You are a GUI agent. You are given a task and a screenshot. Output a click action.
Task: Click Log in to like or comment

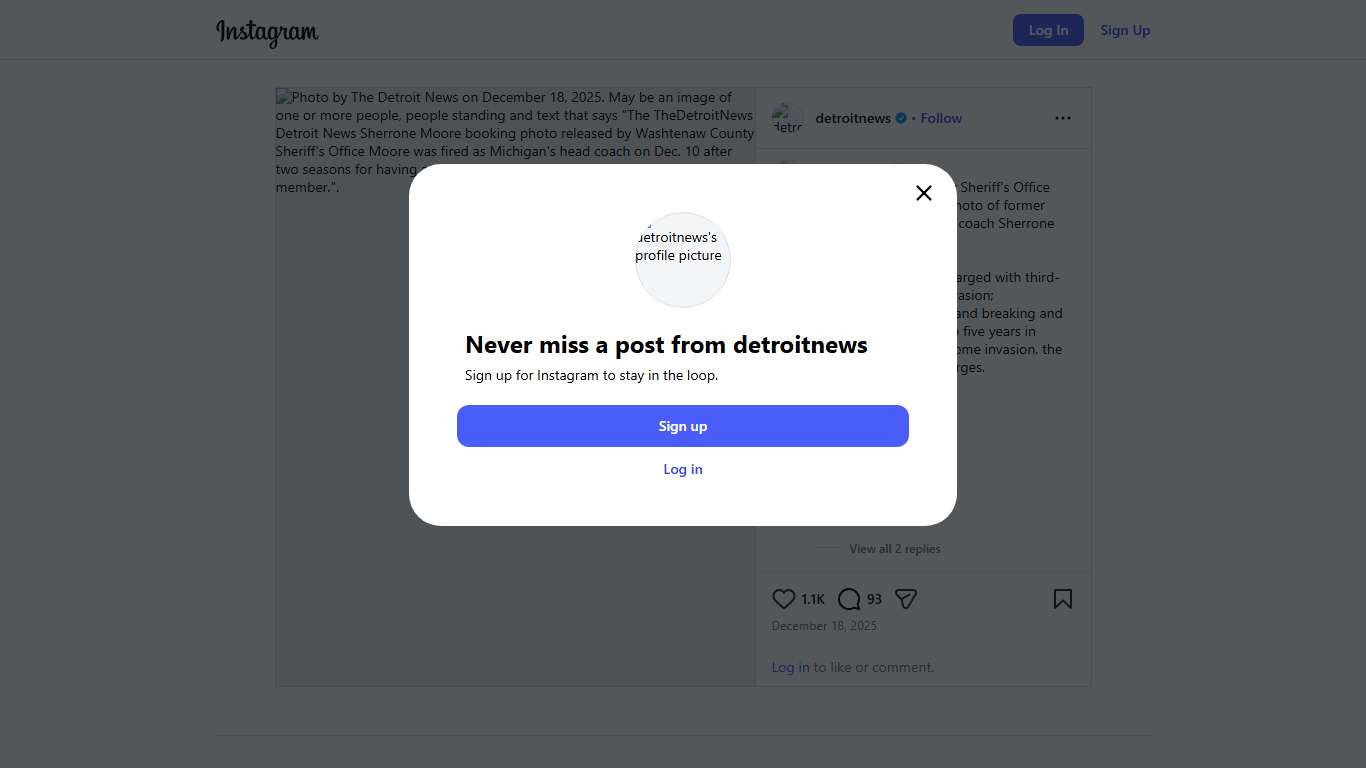(790, 667)
